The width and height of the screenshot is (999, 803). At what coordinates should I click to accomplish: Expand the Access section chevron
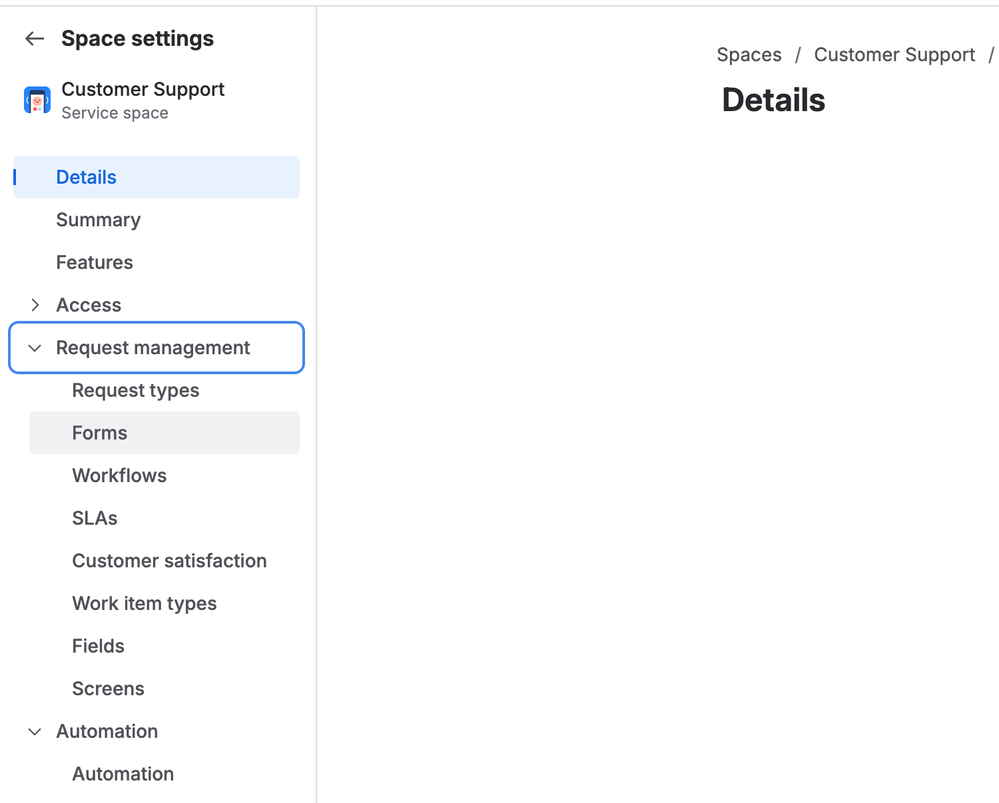click(35, 305)
